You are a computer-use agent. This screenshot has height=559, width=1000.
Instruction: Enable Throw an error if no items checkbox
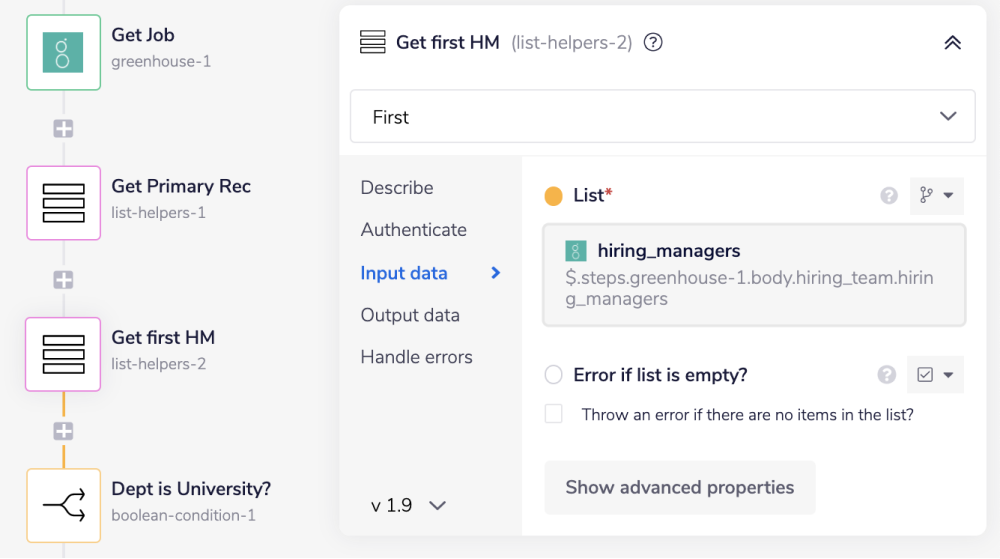click(554, 414)
